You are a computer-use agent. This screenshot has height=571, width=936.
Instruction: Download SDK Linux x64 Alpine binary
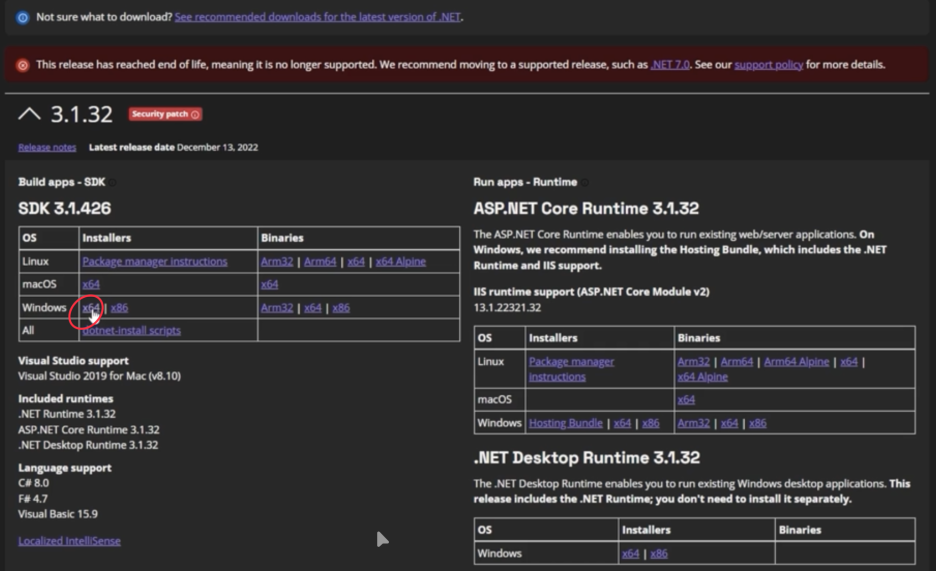coord(401,261)
